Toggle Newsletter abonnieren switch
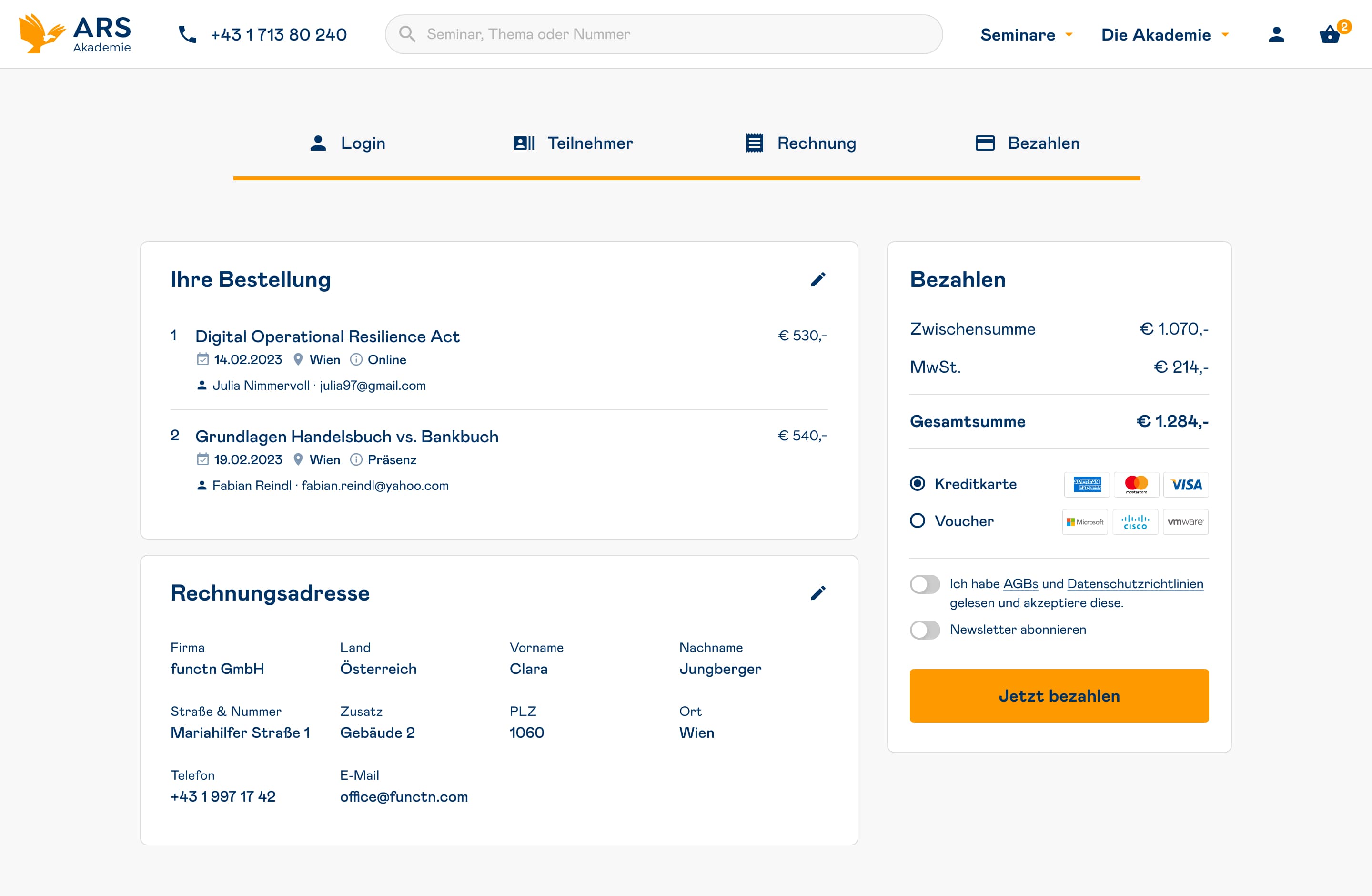The width and height of the screenshot is (1372, 896). 925,630
